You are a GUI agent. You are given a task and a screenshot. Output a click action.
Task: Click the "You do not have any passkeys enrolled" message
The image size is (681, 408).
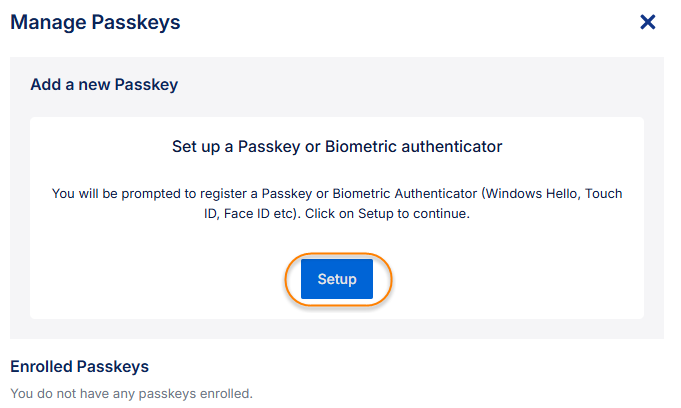131,393
